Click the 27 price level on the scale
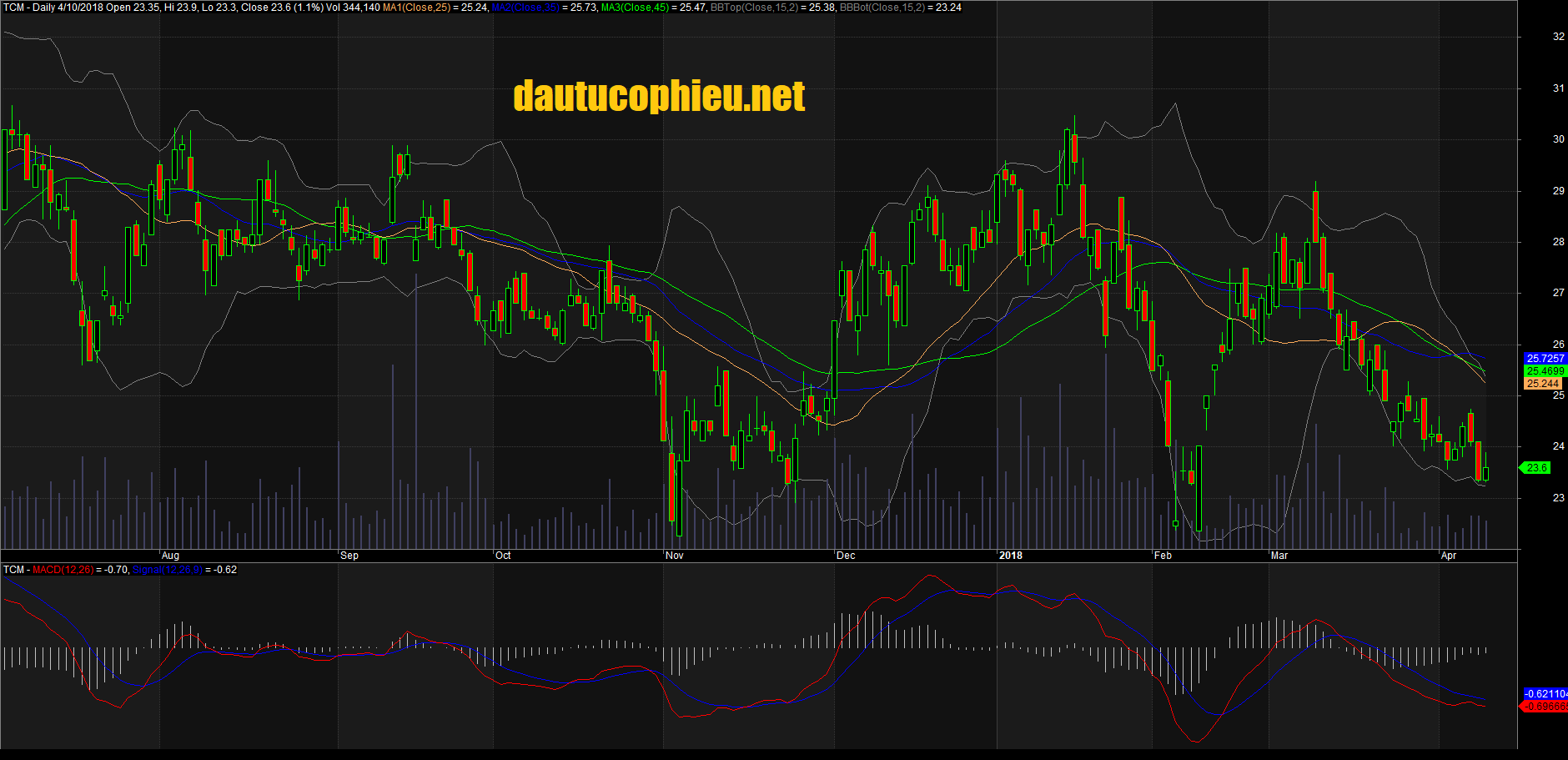The image size is (1568, 760). [1558, 293]
